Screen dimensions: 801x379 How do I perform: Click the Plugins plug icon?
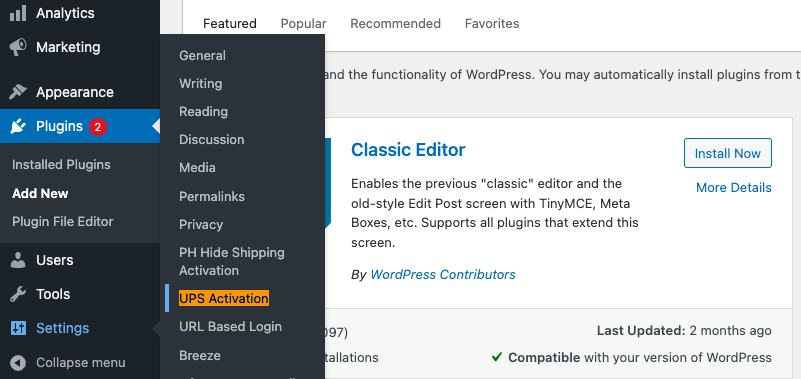(x=18, y=126)
